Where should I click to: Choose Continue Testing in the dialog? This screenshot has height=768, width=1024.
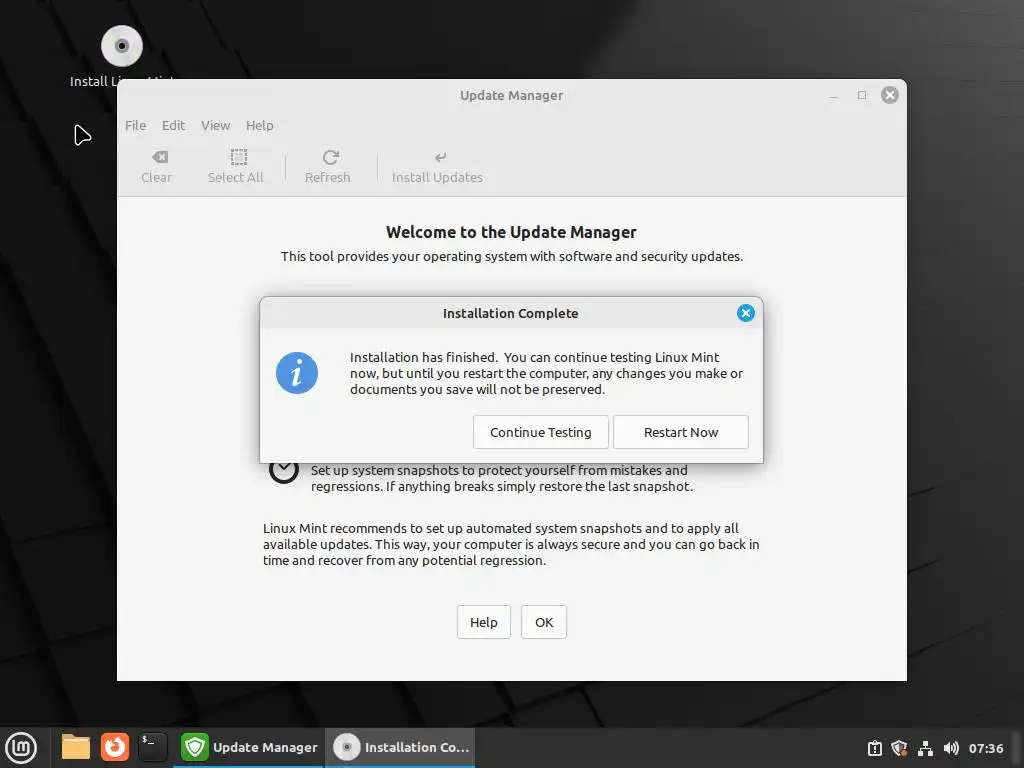pyautogui.click(x=540, y=432)
